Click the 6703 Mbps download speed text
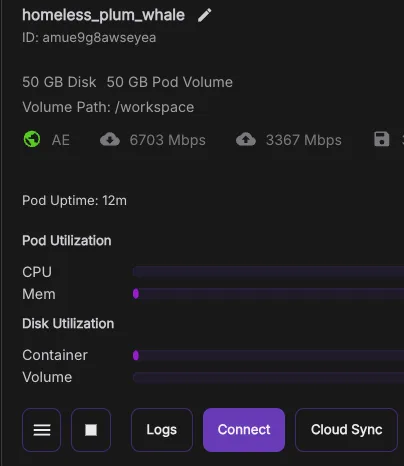Viewport: 404px width, 466px height. click(168, 140)
